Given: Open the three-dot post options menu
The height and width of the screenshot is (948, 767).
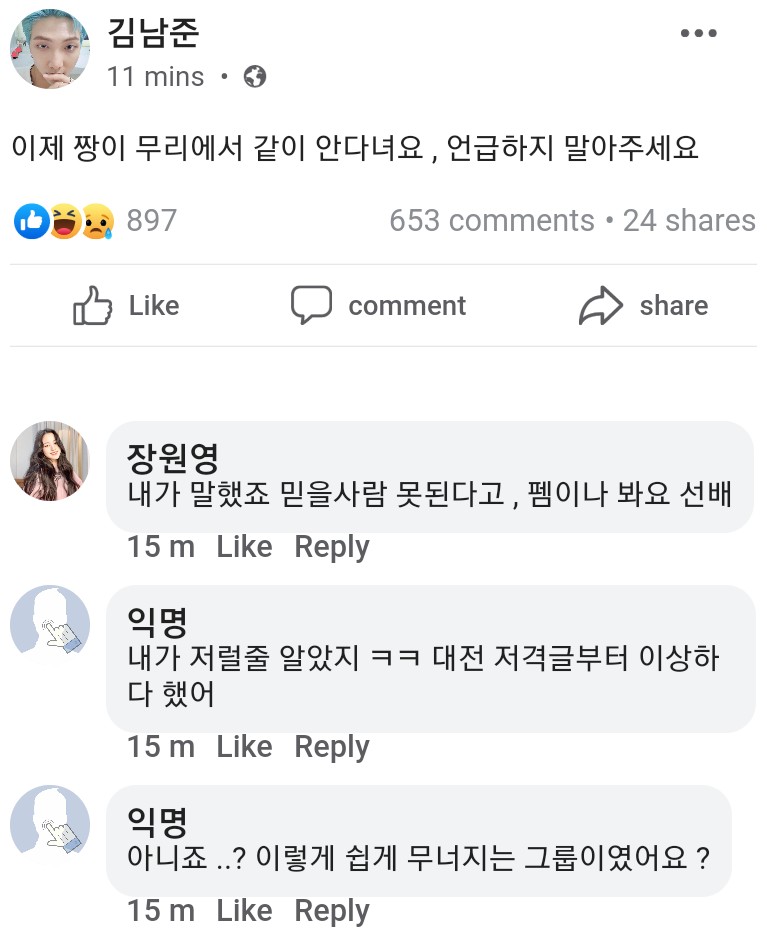Looking at the screenshot, I should tap(698, 34).
